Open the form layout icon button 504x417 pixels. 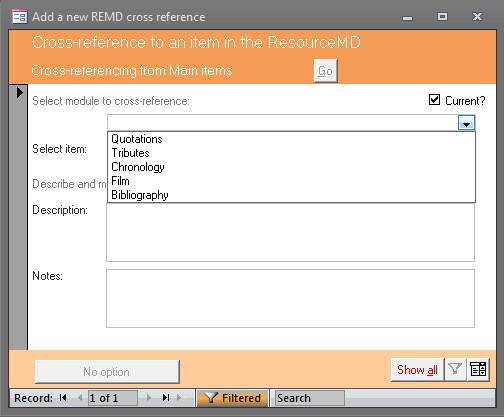tap(478, 369)
